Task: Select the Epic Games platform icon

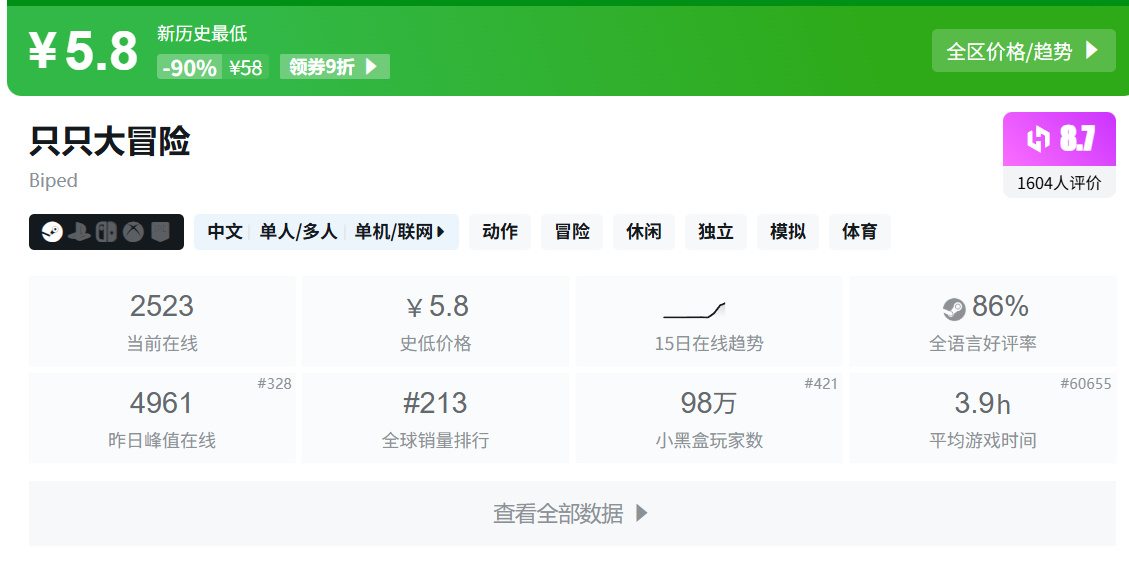Action: pyautogui.click(x=160, y=232)
